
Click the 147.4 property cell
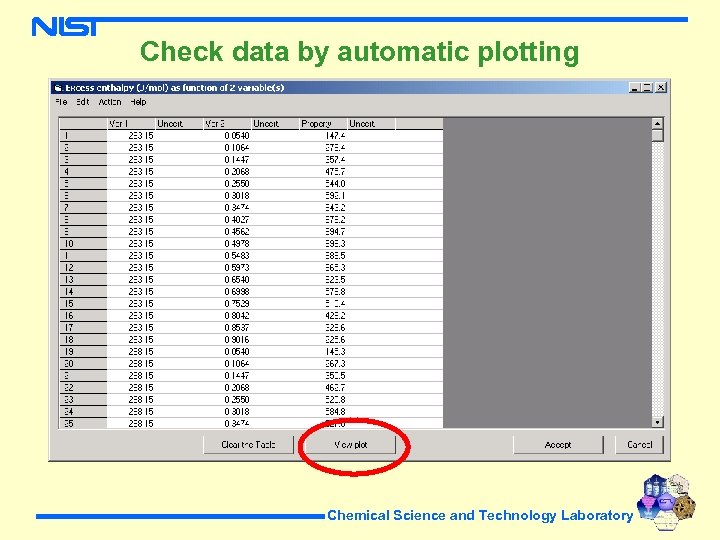(323, 136)
